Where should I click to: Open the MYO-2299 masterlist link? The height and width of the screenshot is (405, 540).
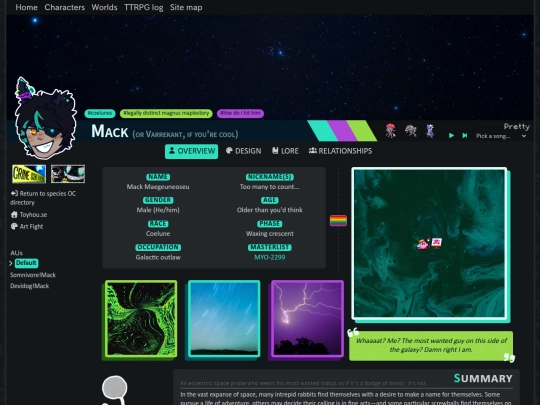(x=270, y=257)
